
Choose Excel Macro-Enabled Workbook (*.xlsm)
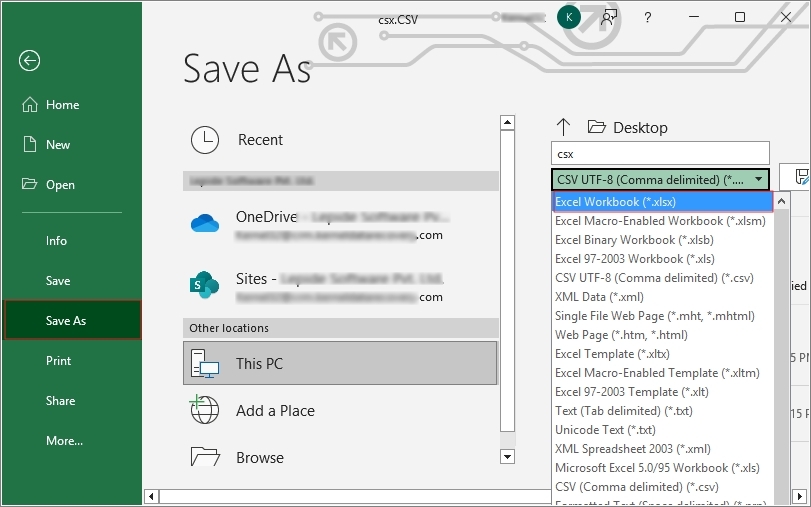pyautogui.click(x=663, y=221)
